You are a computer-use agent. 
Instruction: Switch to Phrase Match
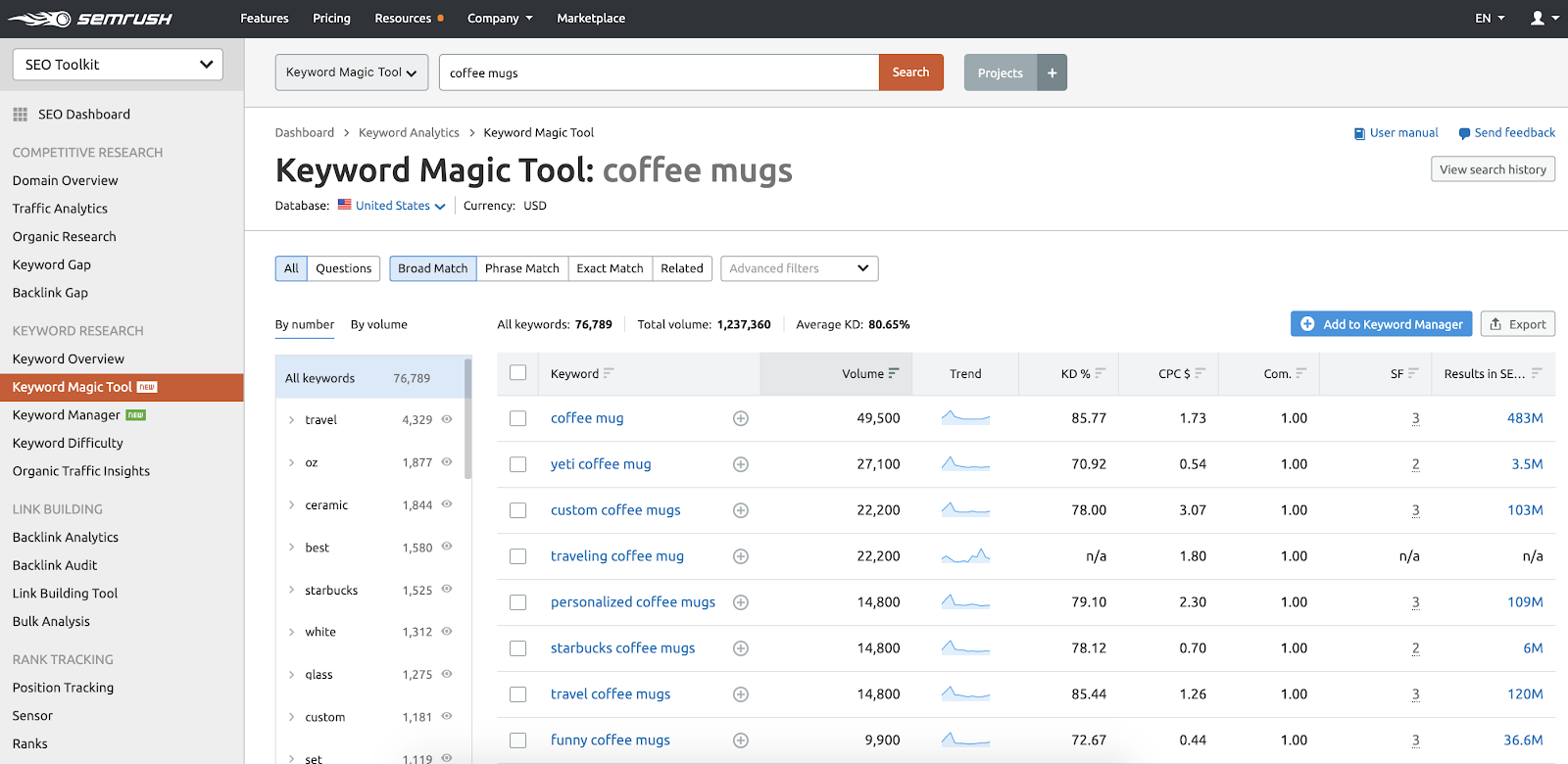click(x=522, y=268)
